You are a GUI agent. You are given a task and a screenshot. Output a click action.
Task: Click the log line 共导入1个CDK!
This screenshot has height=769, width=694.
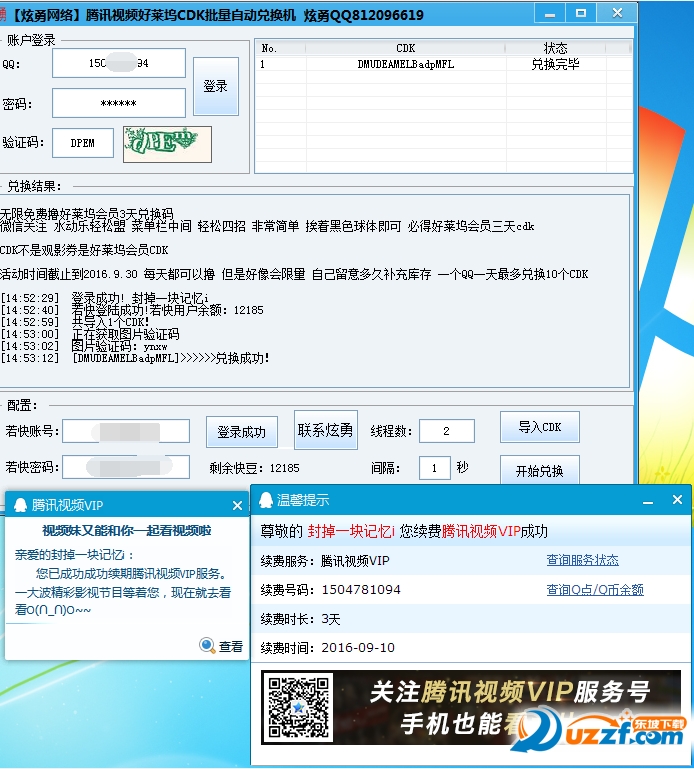(75, 322)
